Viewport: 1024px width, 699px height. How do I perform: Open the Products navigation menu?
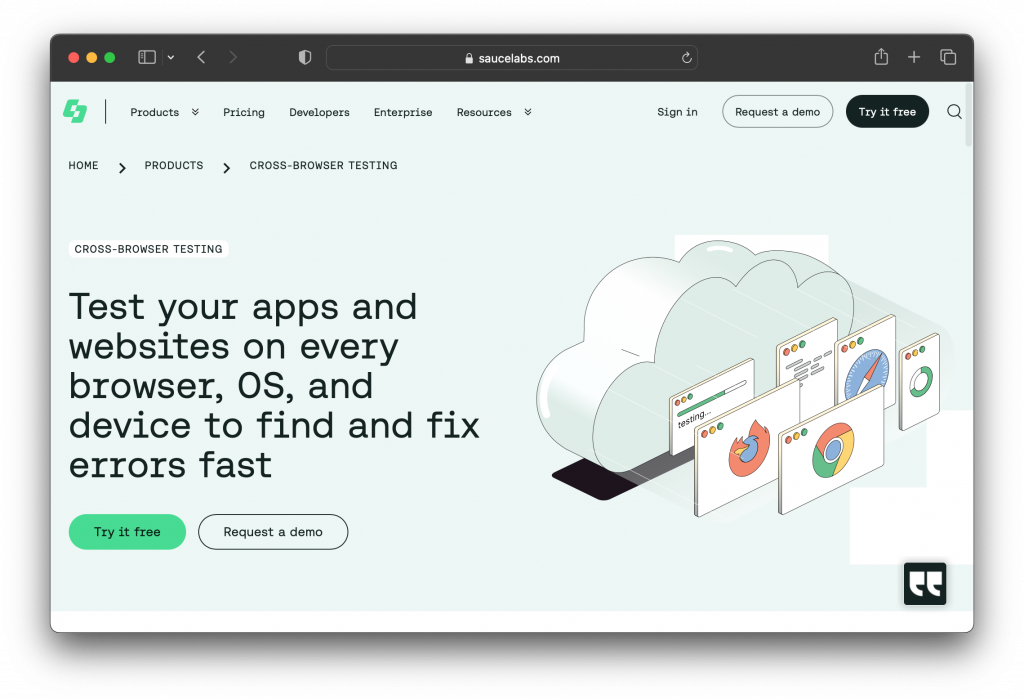coord(154,112)
